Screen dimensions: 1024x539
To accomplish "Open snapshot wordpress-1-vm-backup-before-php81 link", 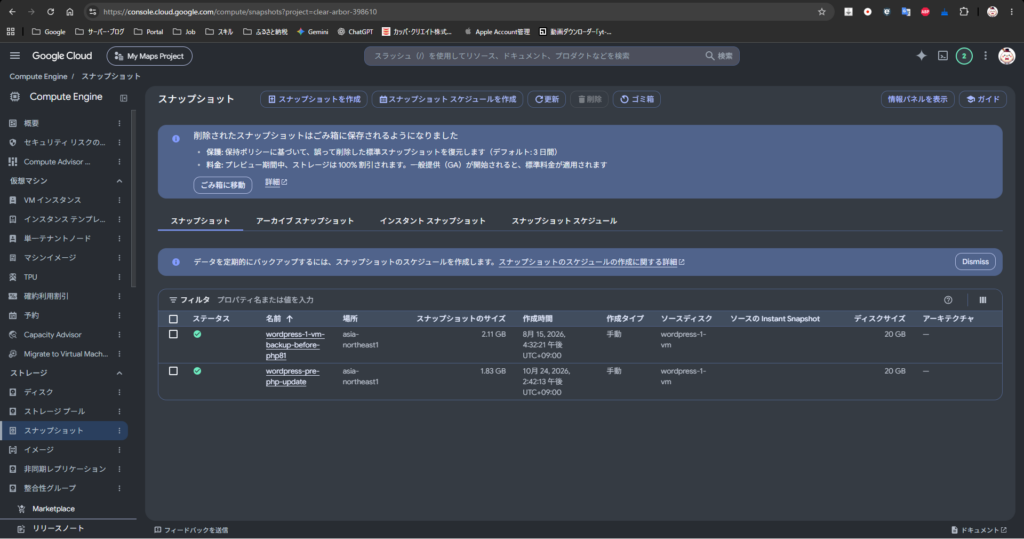I will (295, 345).
